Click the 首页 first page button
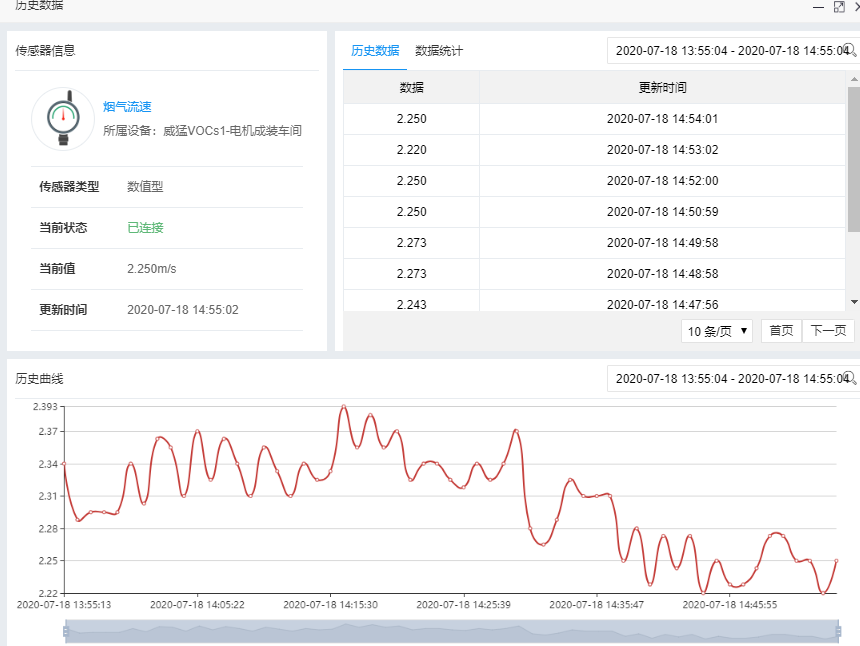 click(781, 330)
